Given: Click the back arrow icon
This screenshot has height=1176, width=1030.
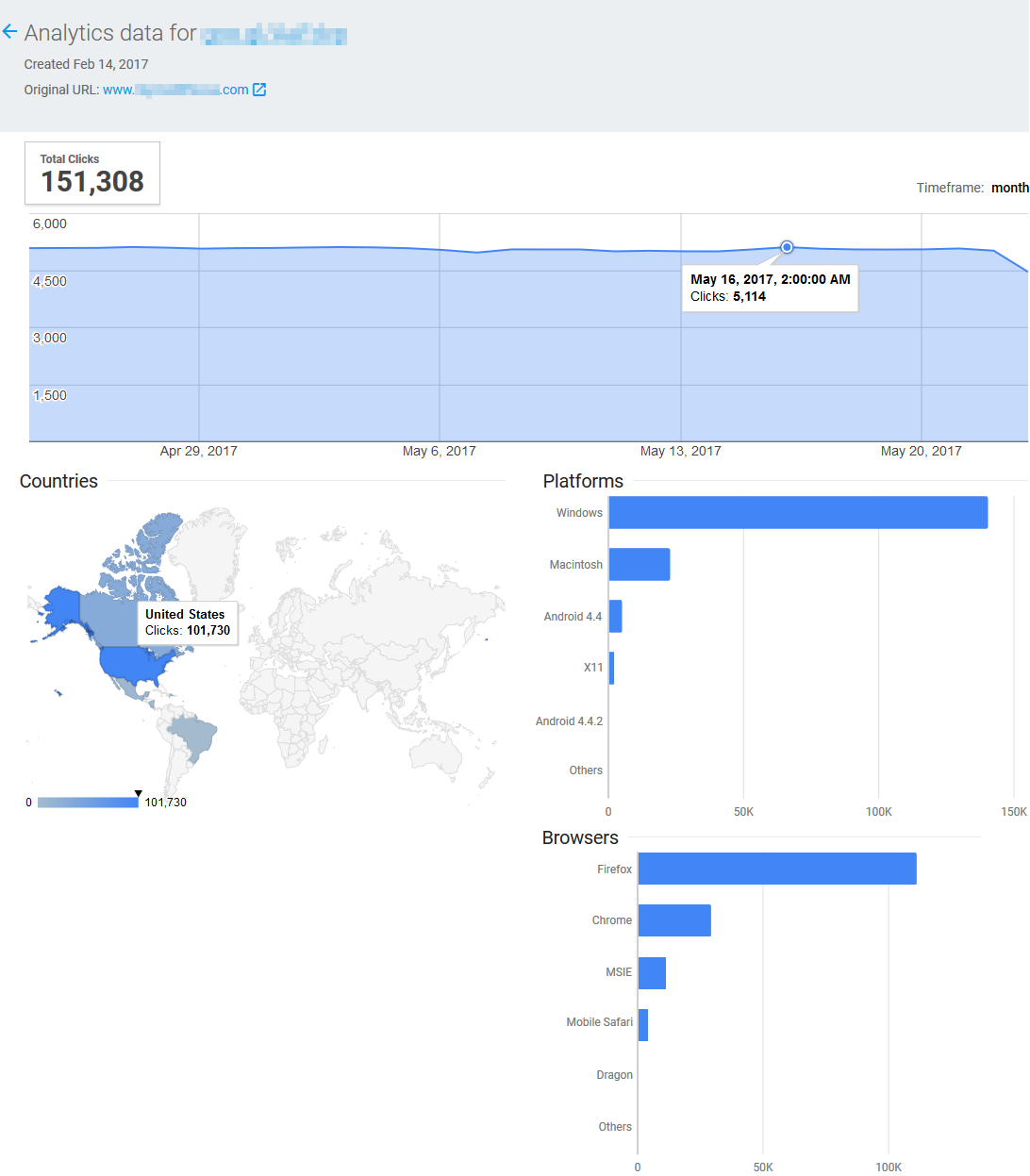Looking at the screenshot, I should point(10,32).
